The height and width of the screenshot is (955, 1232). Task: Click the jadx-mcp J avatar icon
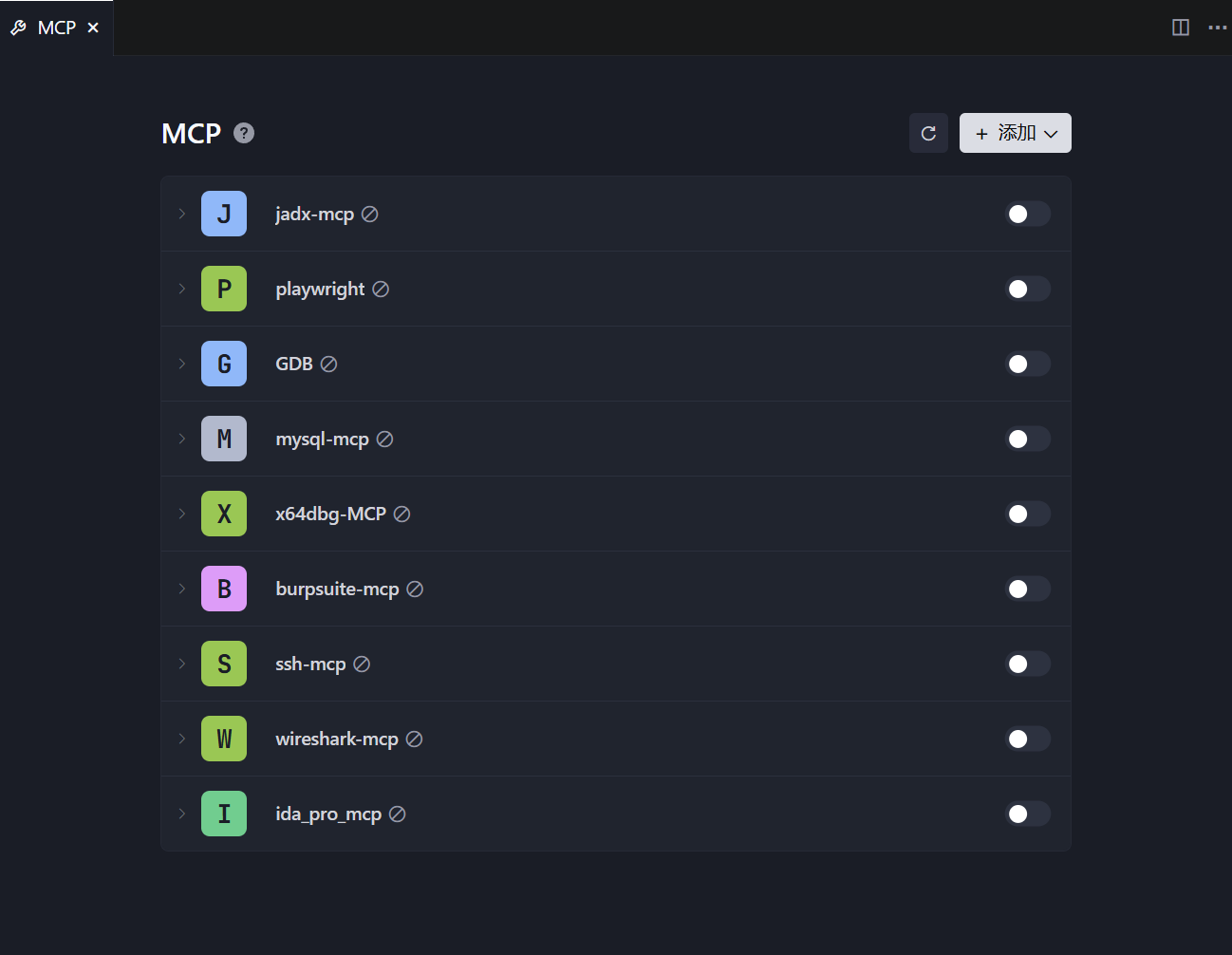pyautogui.click(x=224, y=214)
